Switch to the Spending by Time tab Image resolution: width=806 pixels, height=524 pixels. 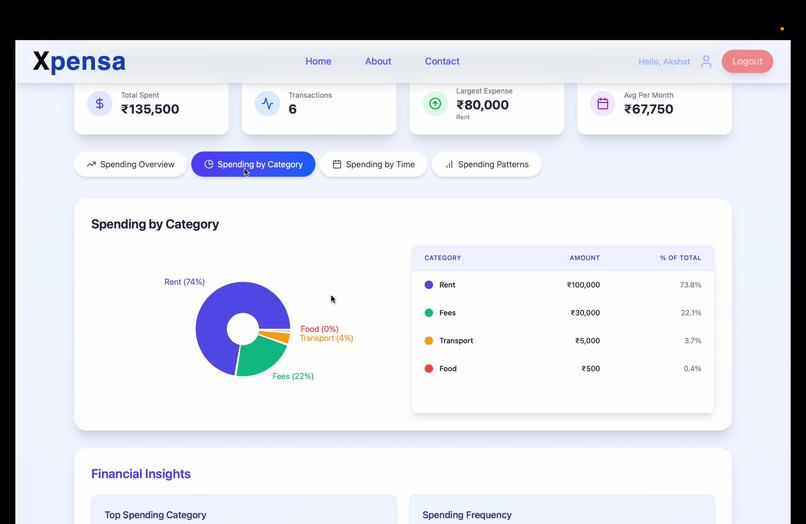point(373,164)
